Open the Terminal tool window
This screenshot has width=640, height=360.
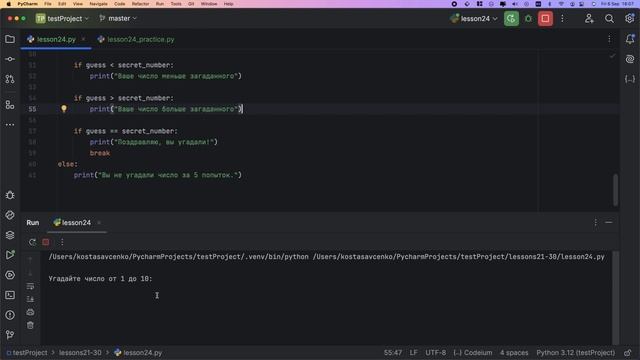[x=10, y=295]
